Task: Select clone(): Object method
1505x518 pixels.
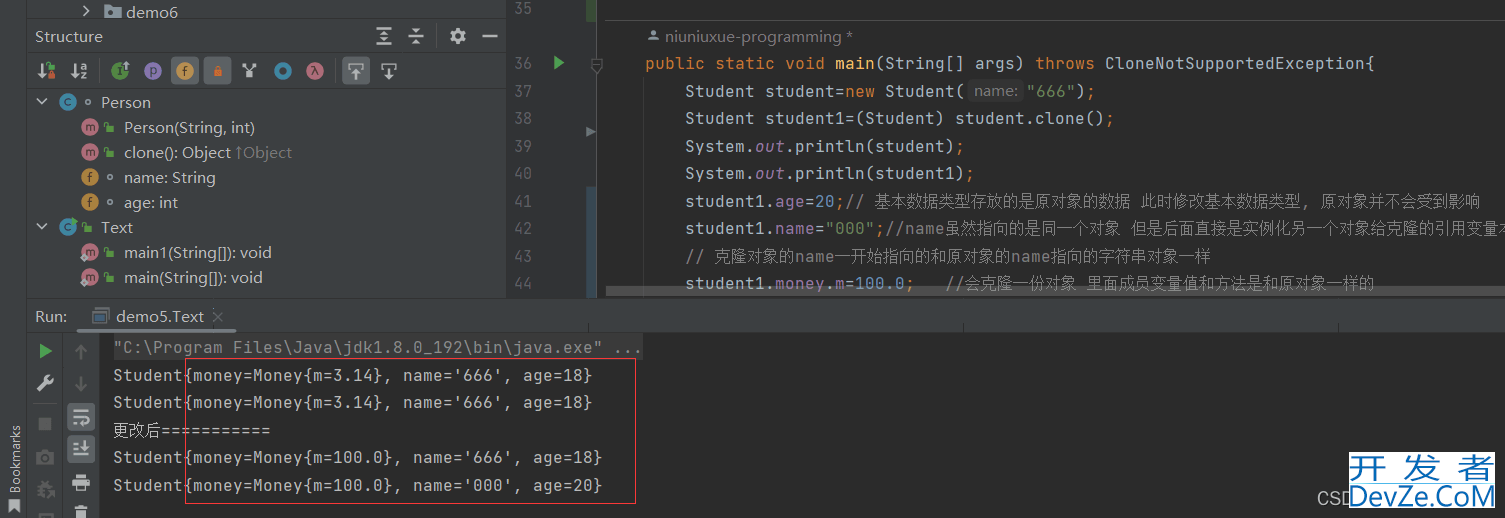Action: (x=207, y=152)
